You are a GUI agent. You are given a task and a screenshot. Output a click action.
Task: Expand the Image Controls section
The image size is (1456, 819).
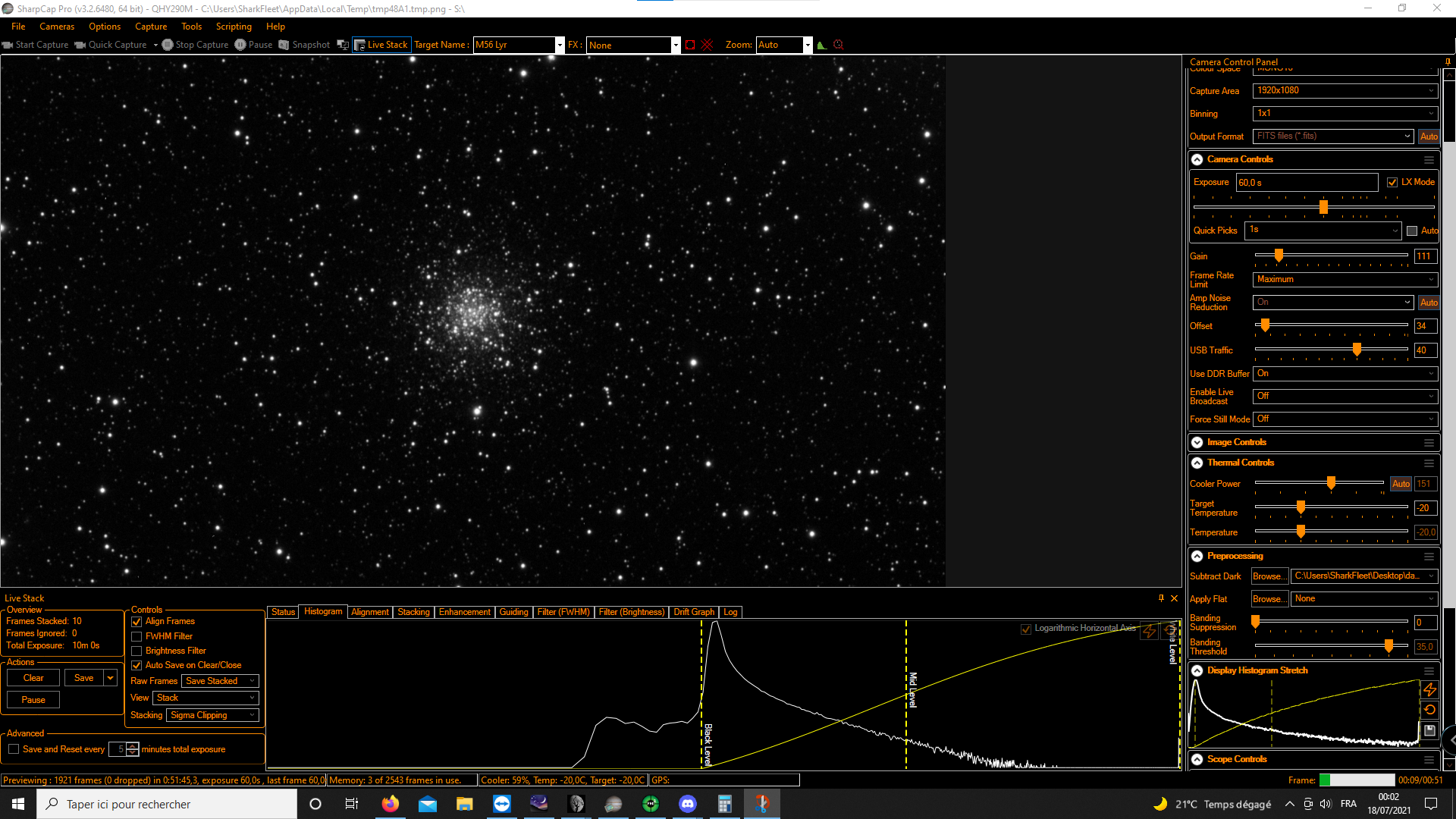click(x=1197, y=442)
